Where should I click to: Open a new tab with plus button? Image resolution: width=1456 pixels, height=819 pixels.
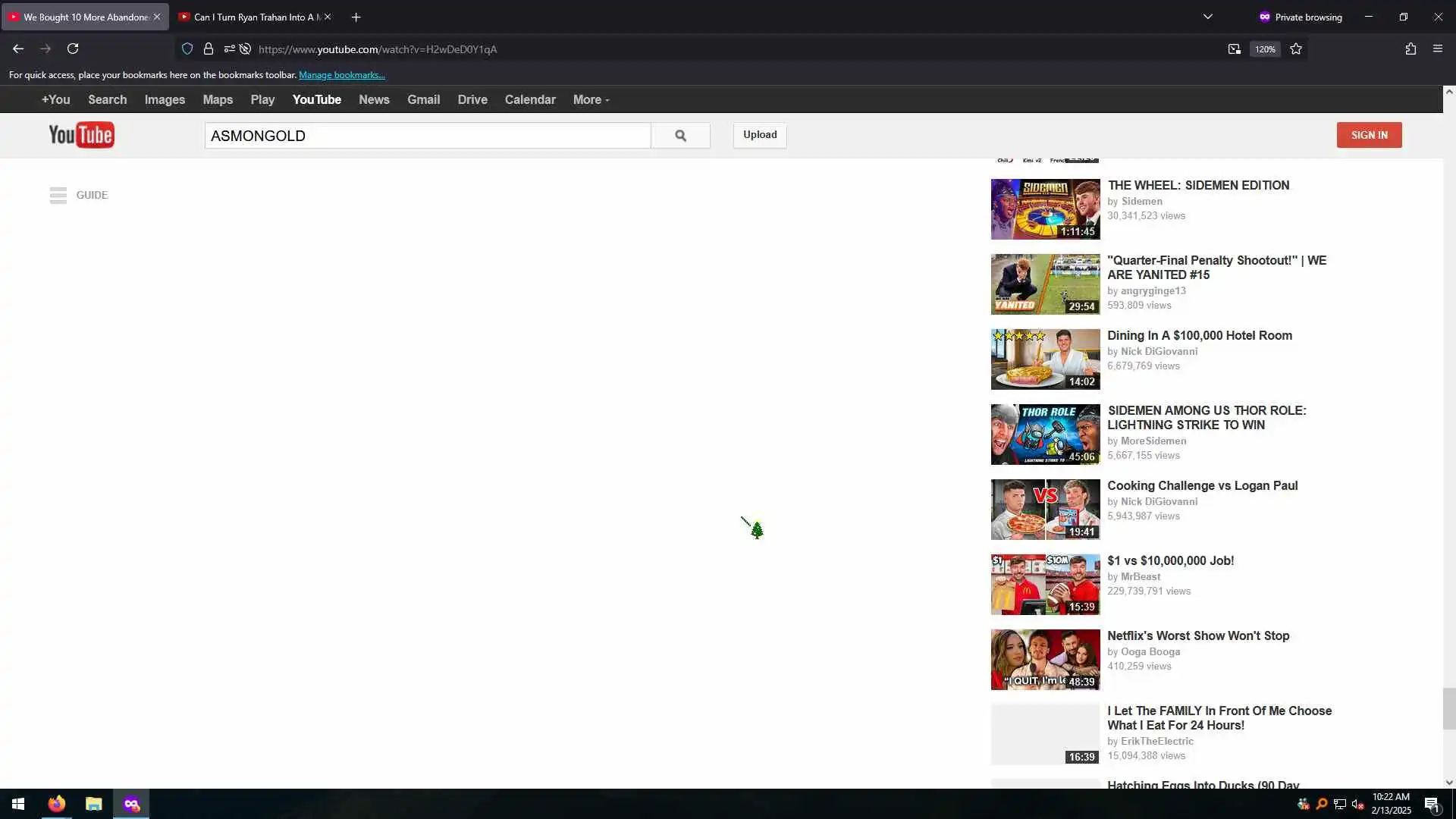(356, 17)
